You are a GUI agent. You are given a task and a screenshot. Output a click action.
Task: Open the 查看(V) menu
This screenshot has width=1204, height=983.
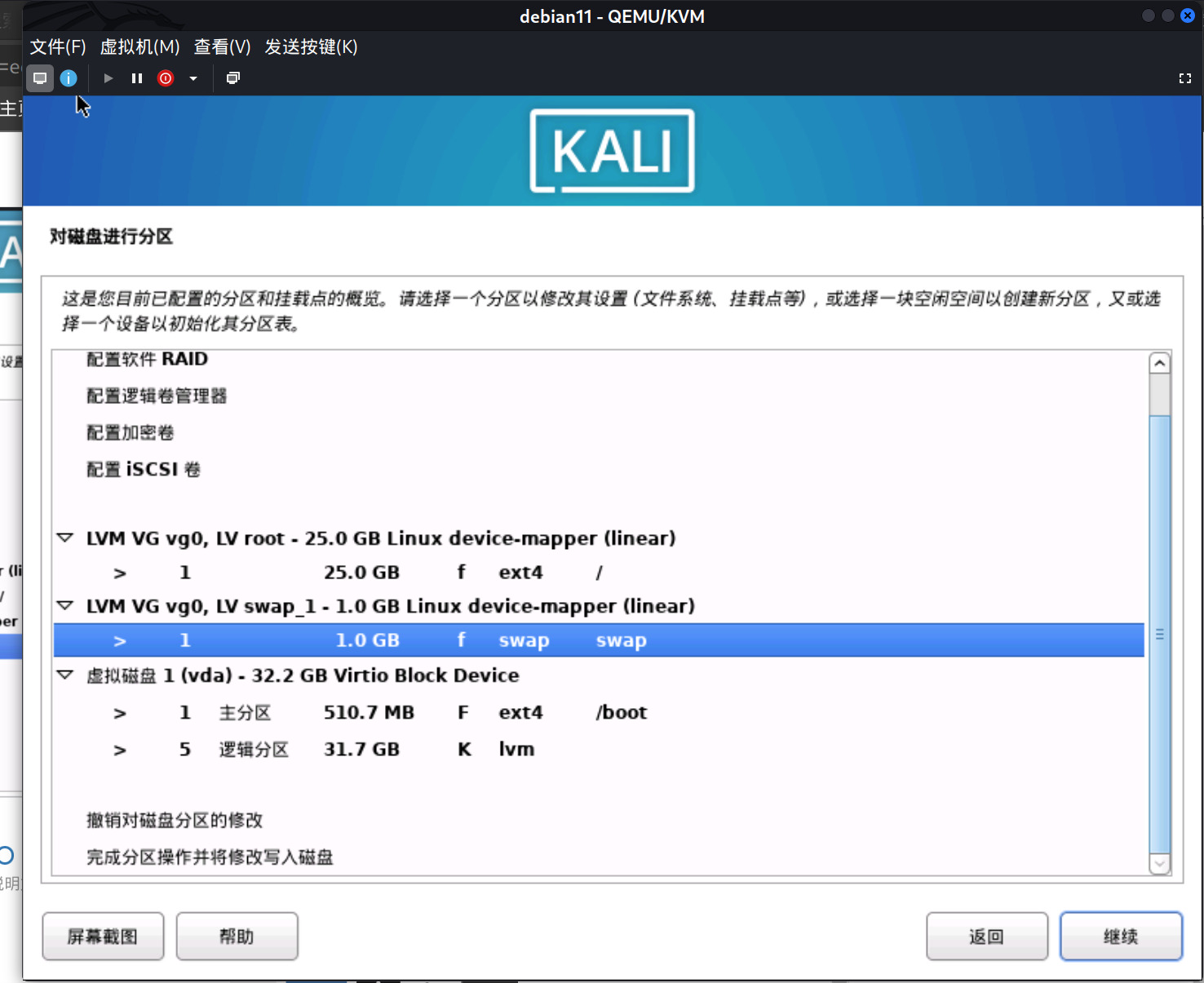[222, 47]
